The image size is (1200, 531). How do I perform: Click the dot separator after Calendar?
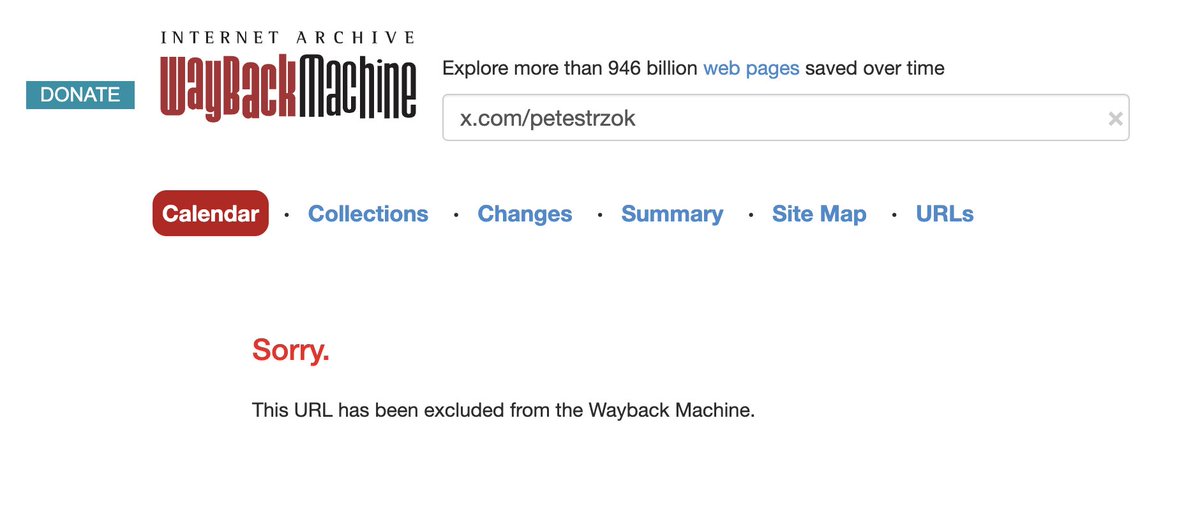click(x=287, y=215)
